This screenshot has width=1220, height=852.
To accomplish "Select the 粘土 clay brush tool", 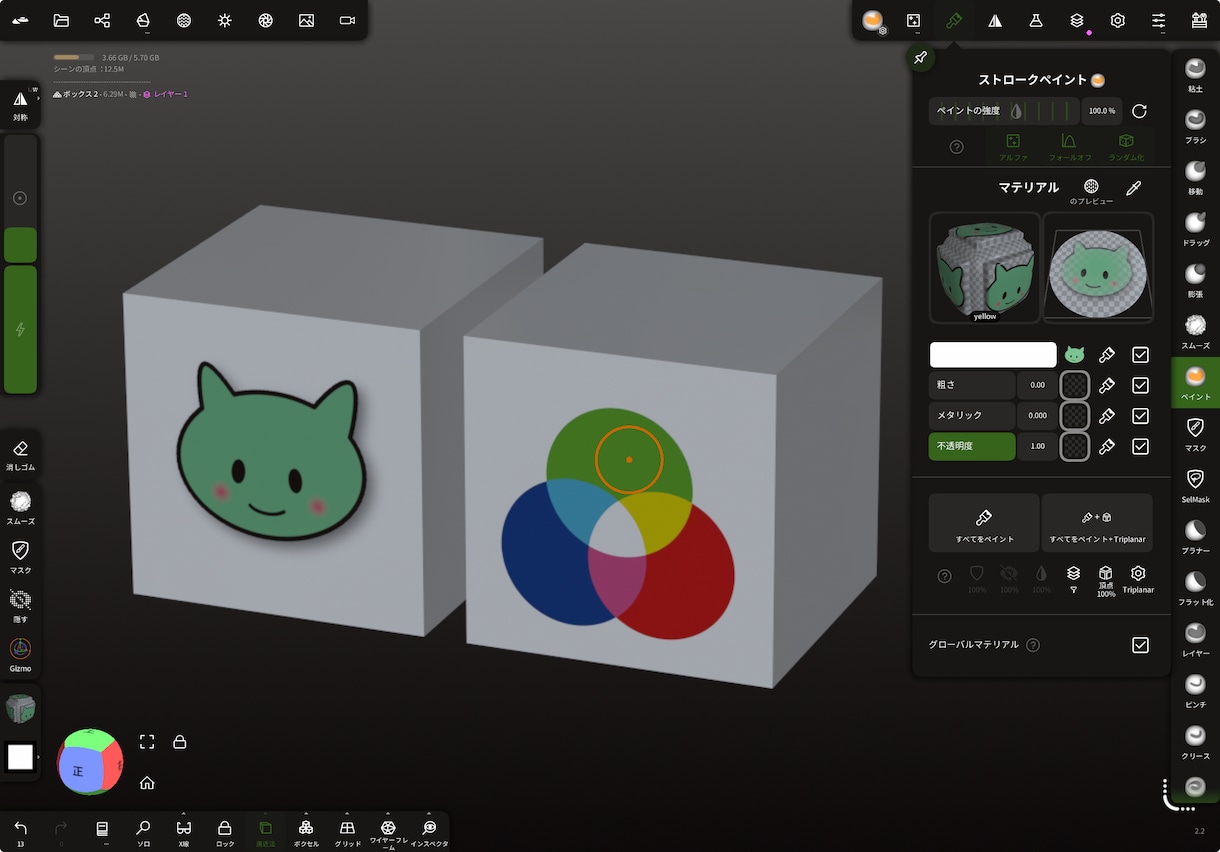I will pyautogui.click(x=1195, y=75).
